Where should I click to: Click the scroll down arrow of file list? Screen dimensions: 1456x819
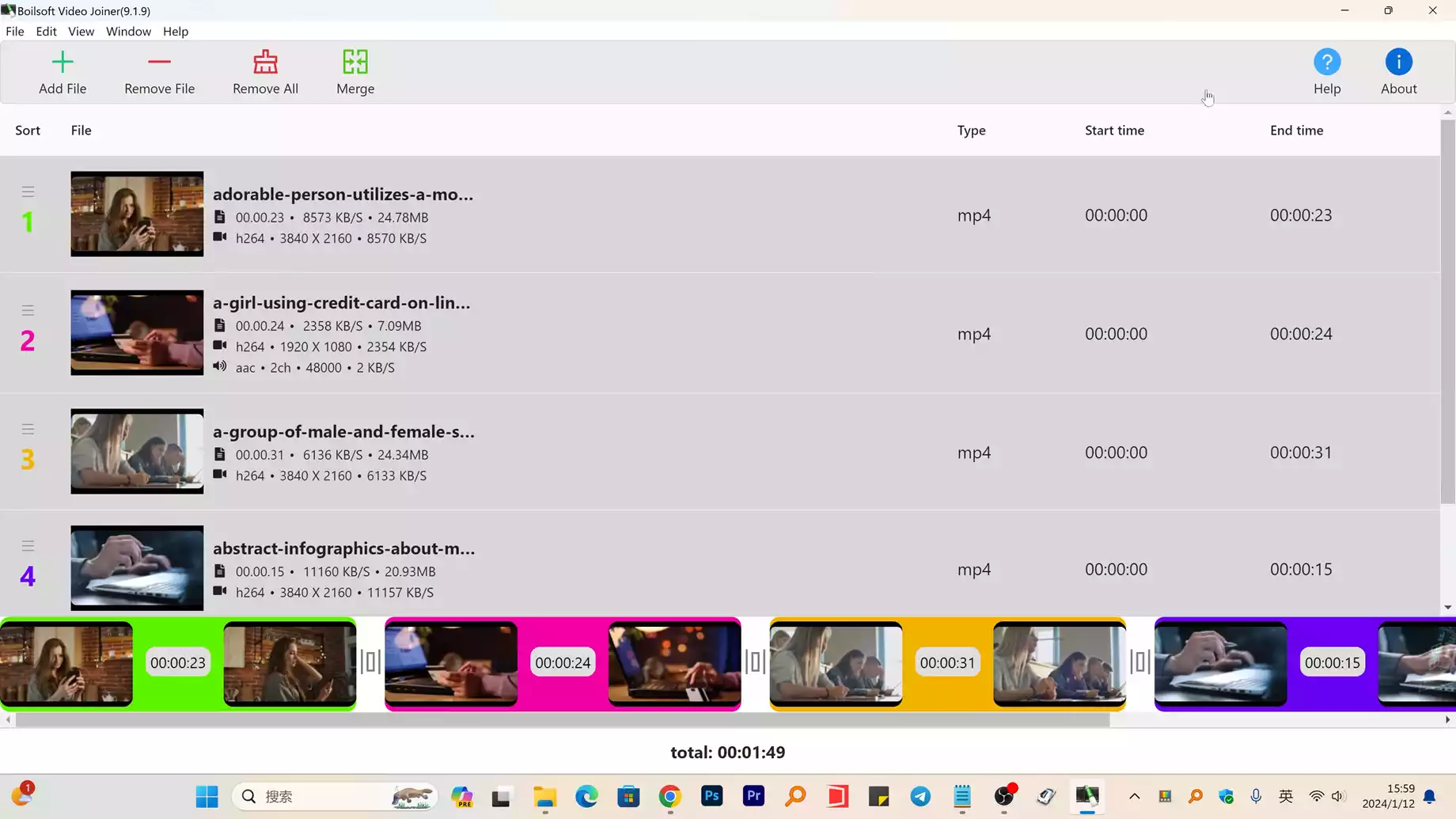pos(1447,608)
